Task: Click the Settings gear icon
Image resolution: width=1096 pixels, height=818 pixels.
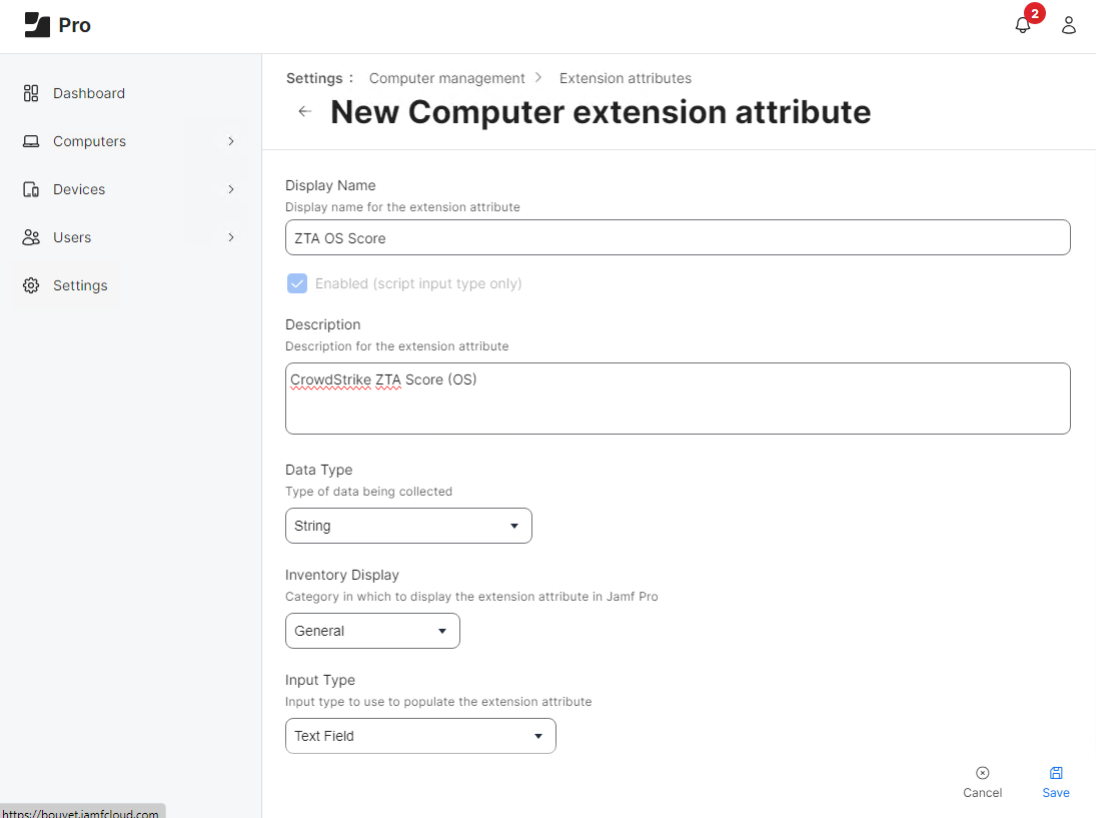Action: click(x=31, y=285)
